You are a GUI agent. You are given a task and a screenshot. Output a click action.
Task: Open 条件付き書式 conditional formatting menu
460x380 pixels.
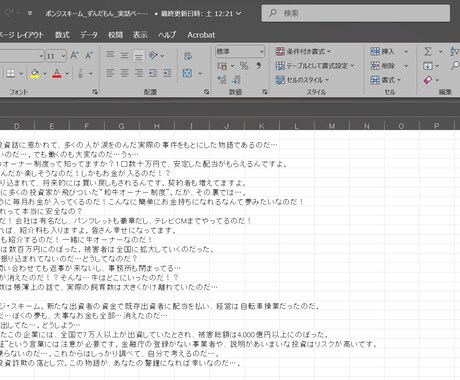click(x=303, y=51)
